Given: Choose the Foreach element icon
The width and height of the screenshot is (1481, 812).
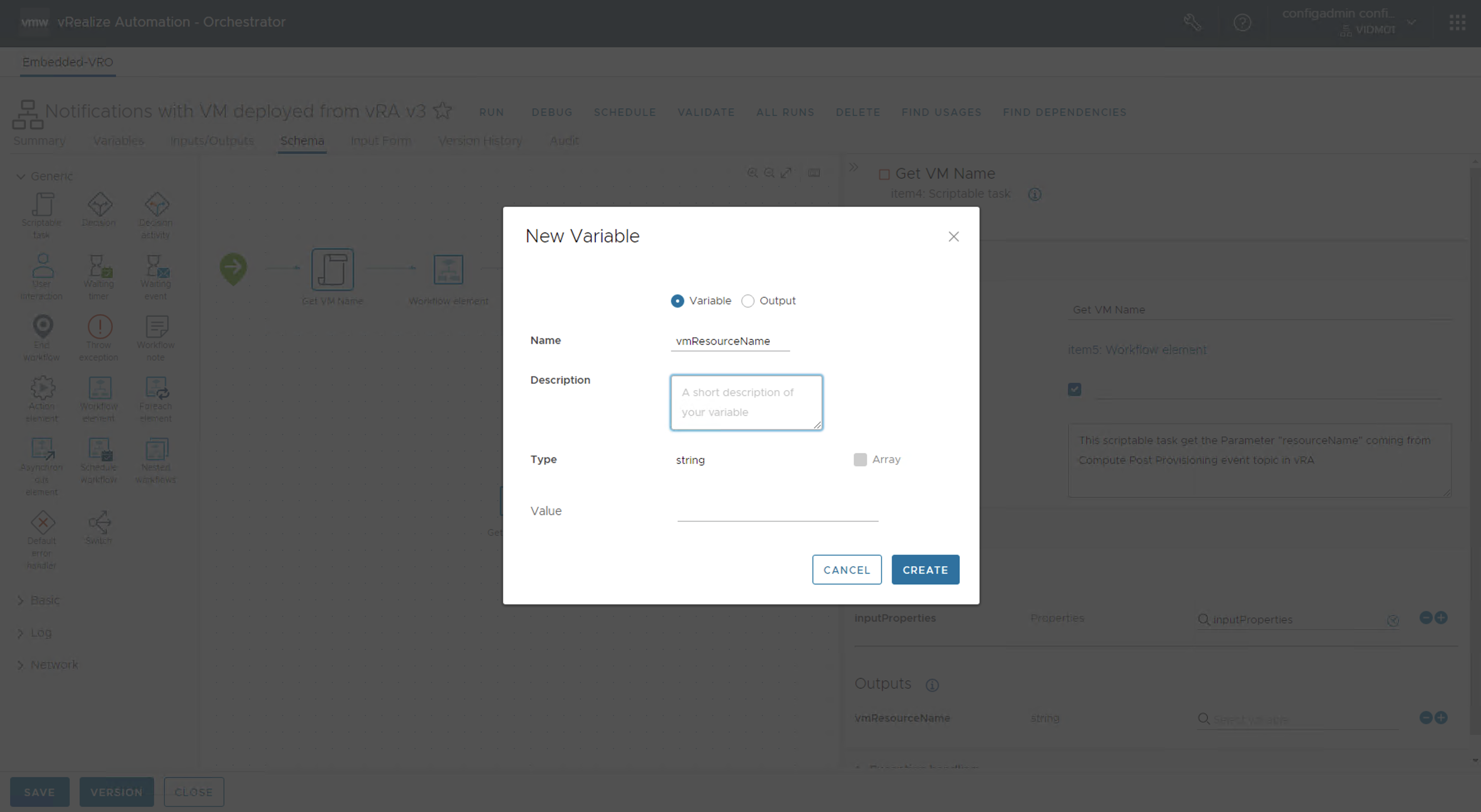Looking at the screenshot, I should click(x=156, y=389).
